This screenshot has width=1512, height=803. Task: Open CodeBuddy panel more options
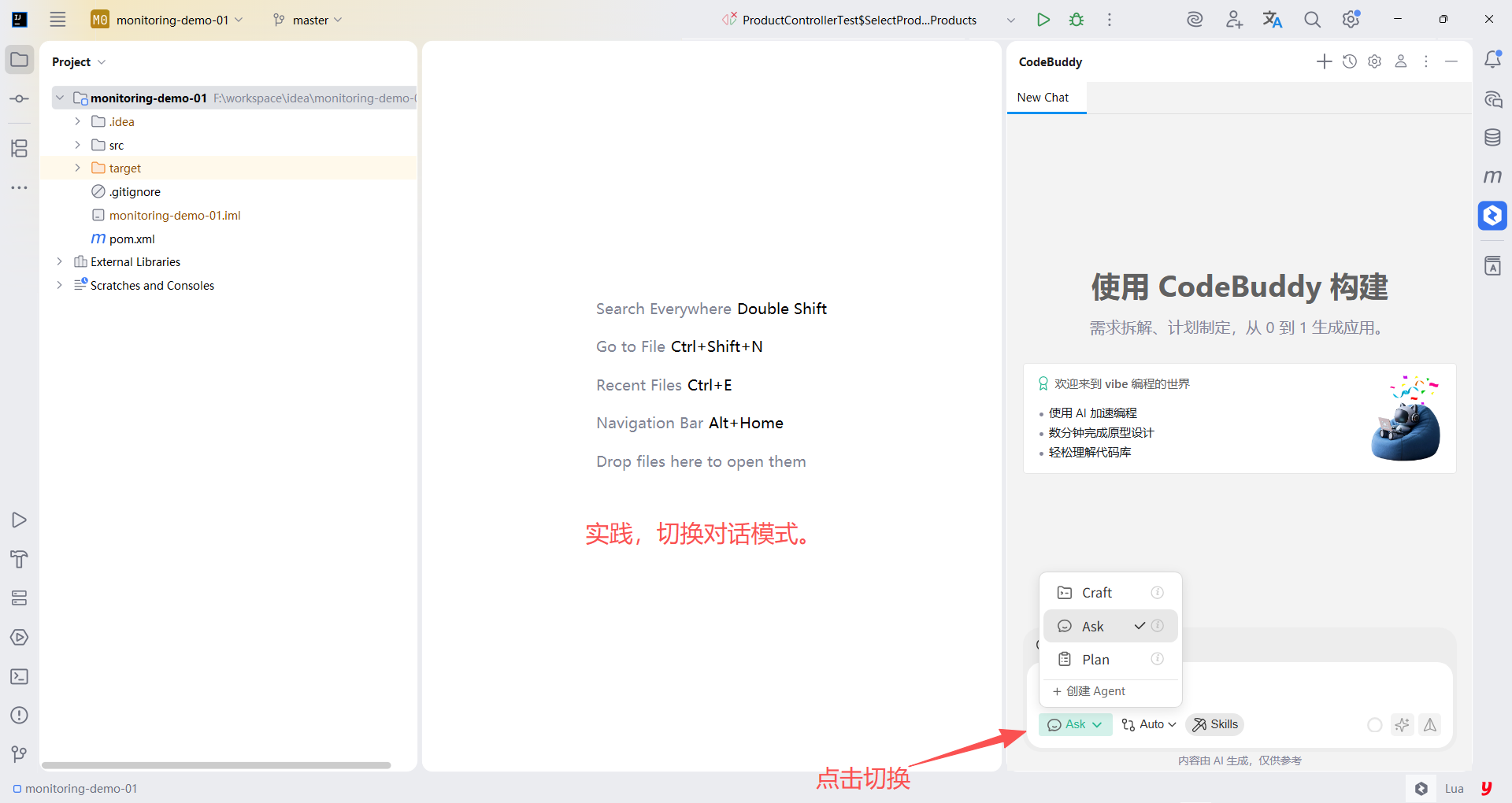tap(1426, 61)
